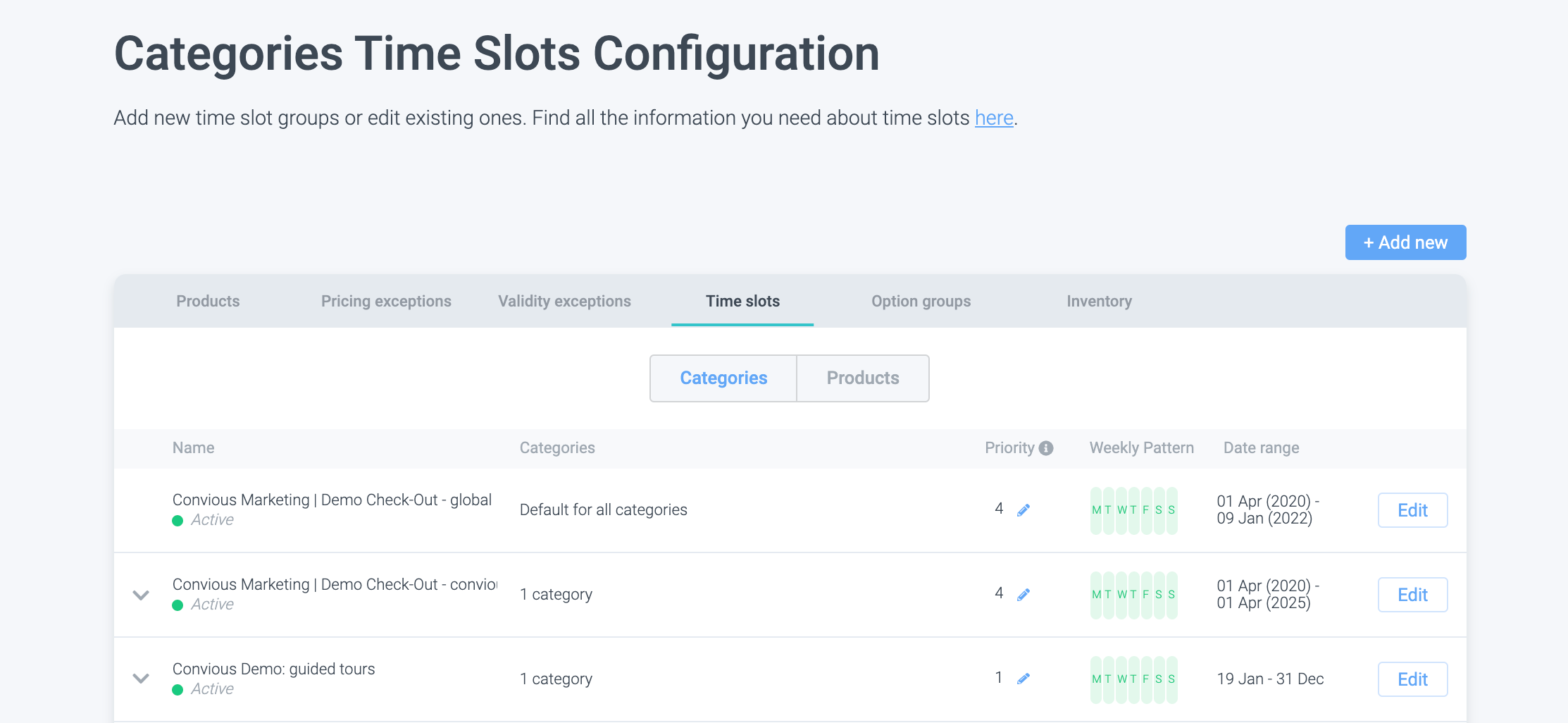Go to Validity exceptions tab
This screenshot has width=1568, height=723.
(x=564, y=302)
